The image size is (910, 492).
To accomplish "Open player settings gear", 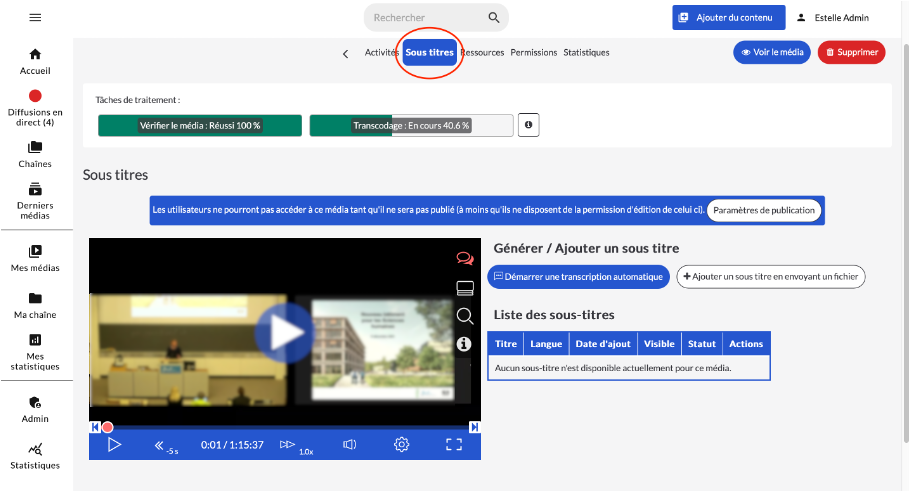I will click(401, 445).
